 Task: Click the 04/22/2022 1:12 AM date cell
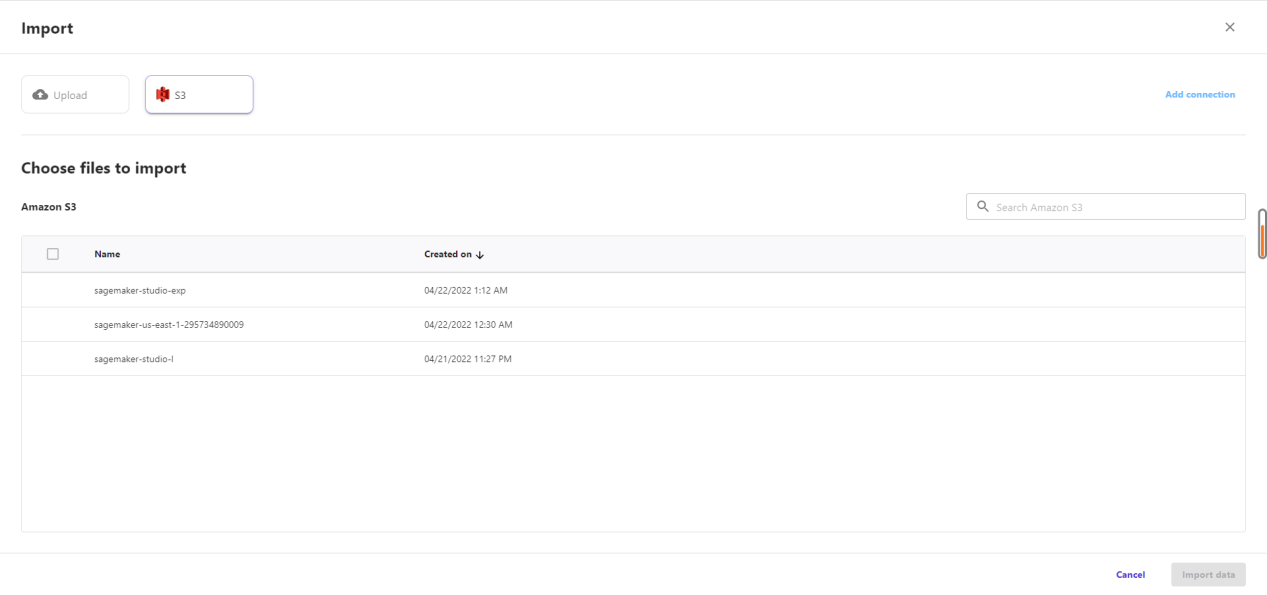tap(466, 290)
